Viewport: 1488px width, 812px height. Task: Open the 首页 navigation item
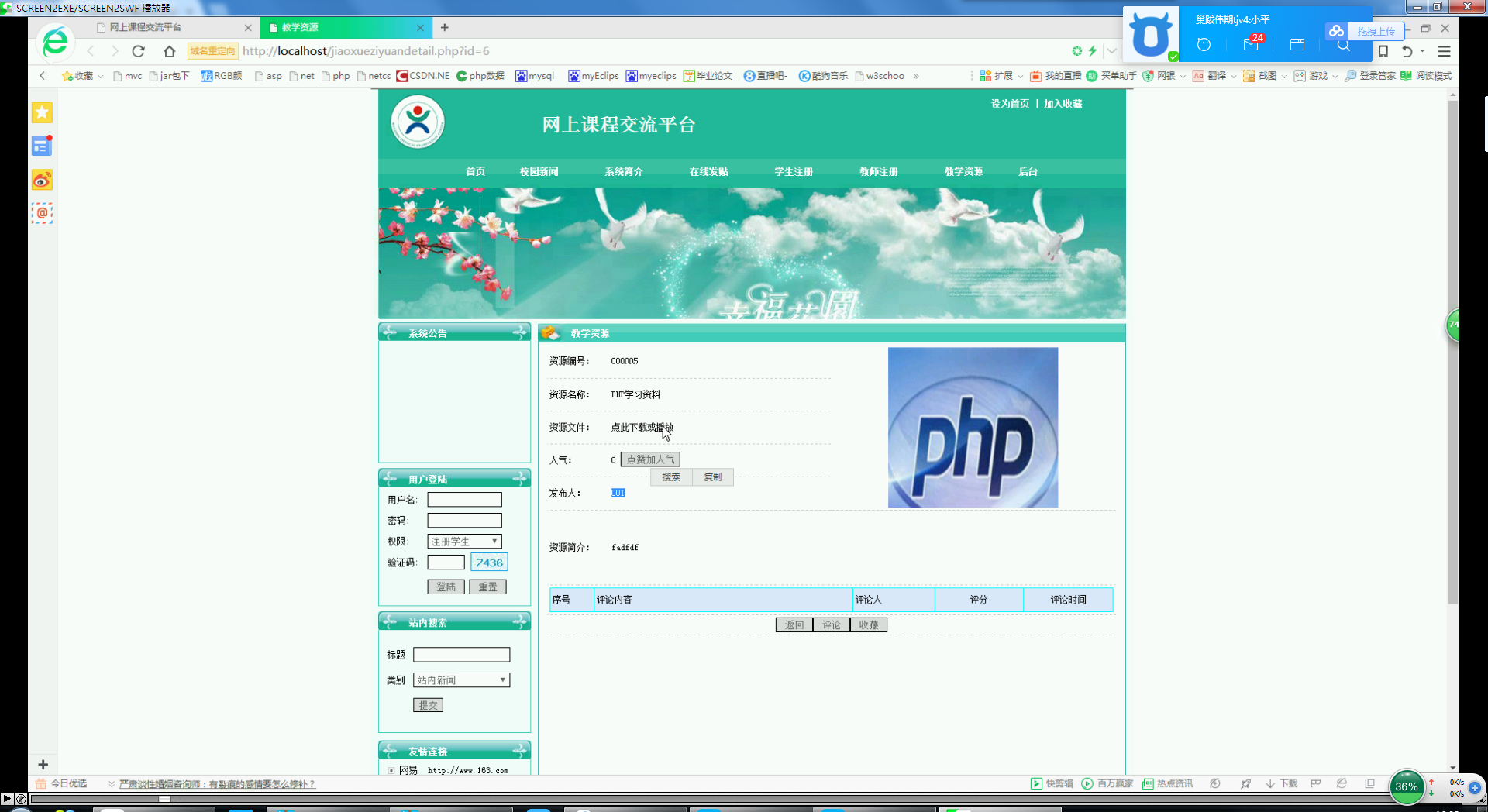tap(475, 172)
